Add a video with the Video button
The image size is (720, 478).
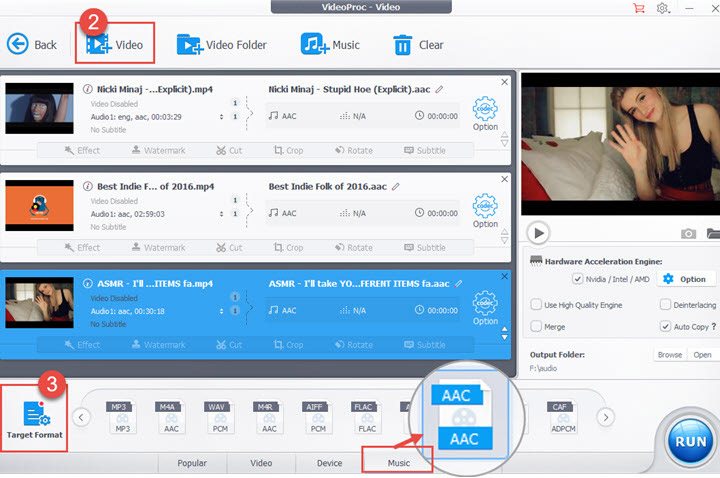114,45
